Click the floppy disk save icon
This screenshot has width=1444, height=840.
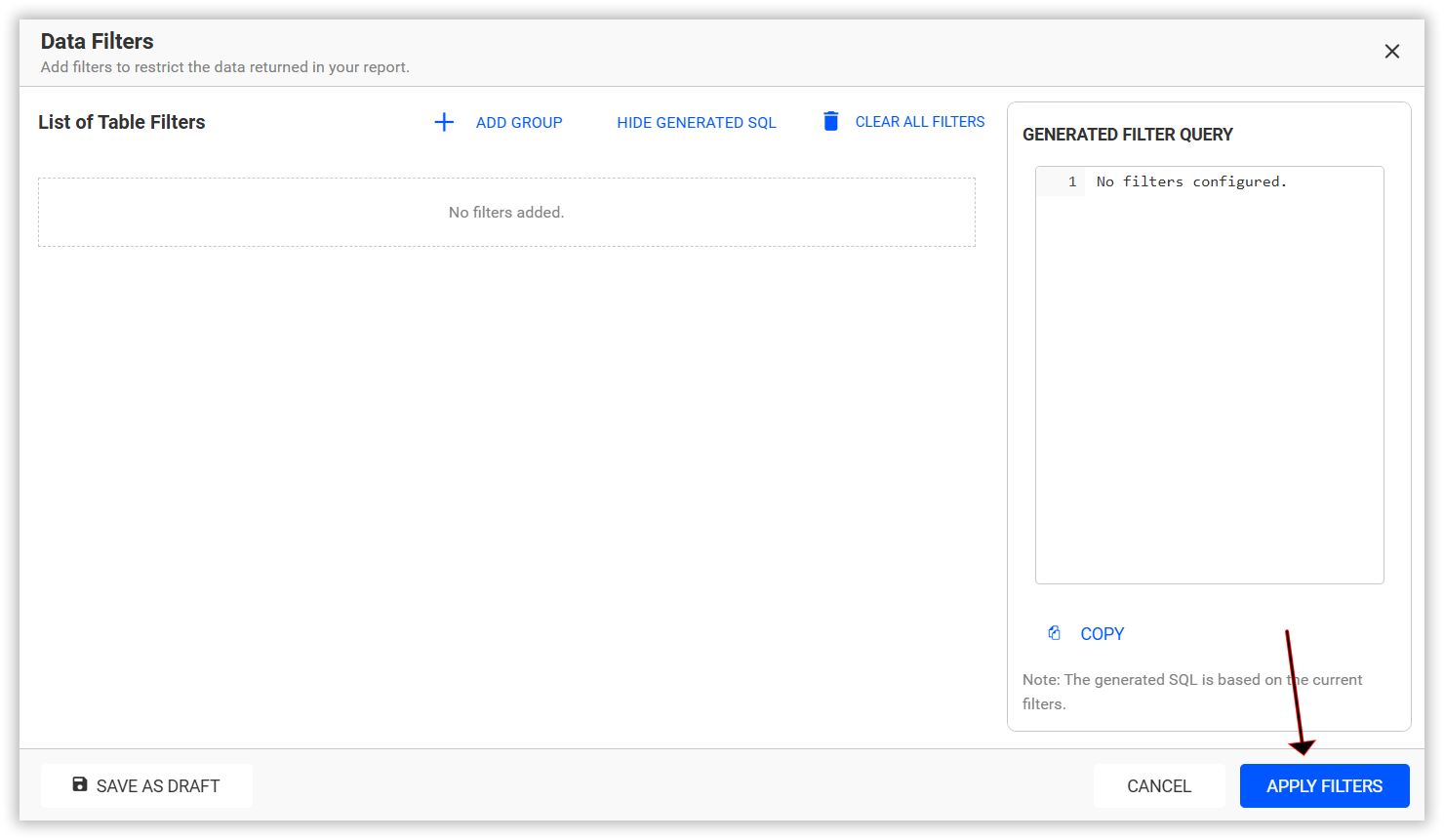[x=80, y=784]
